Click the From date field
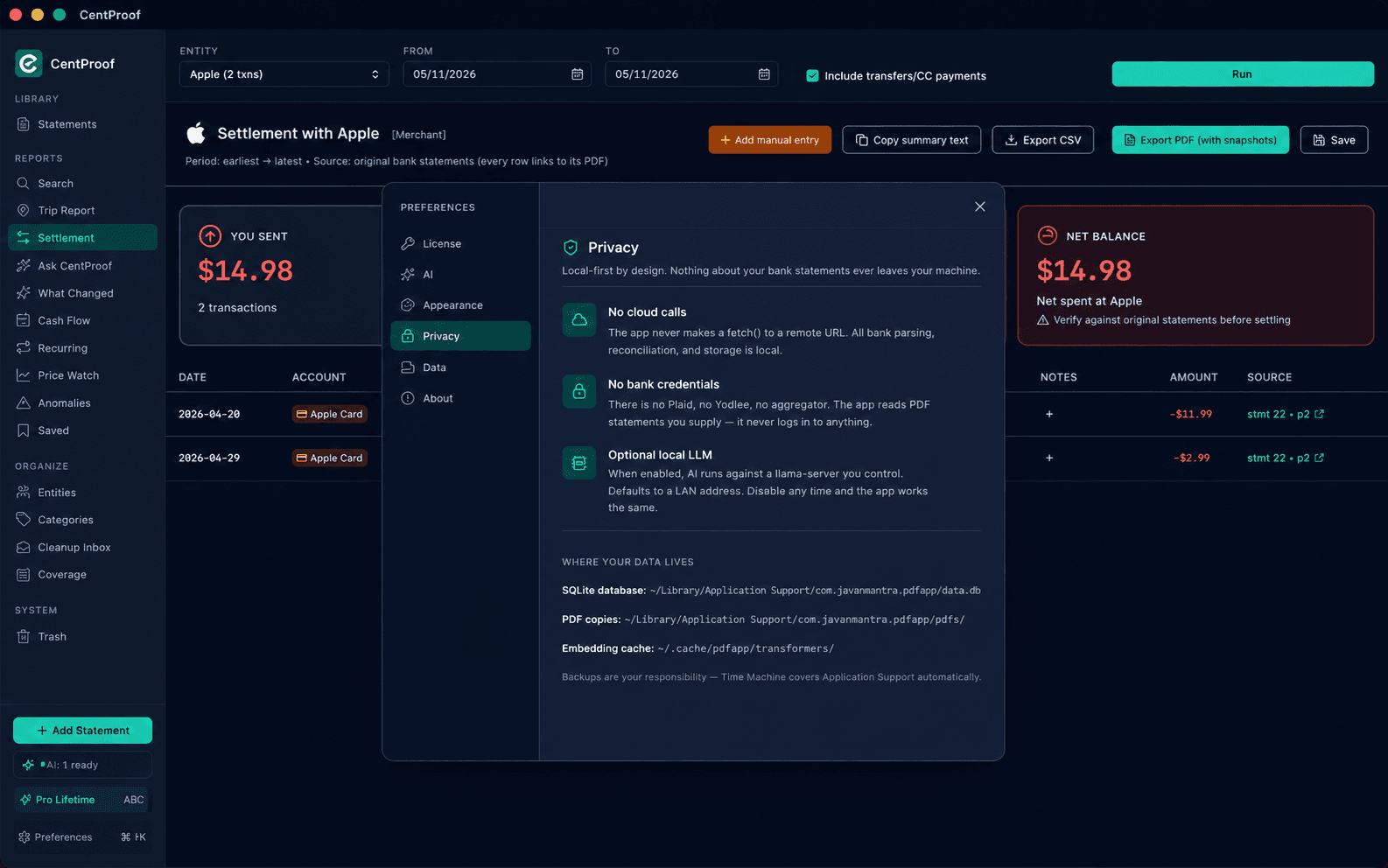Viewport: 1388px width, 868px height. pos(497,74)
